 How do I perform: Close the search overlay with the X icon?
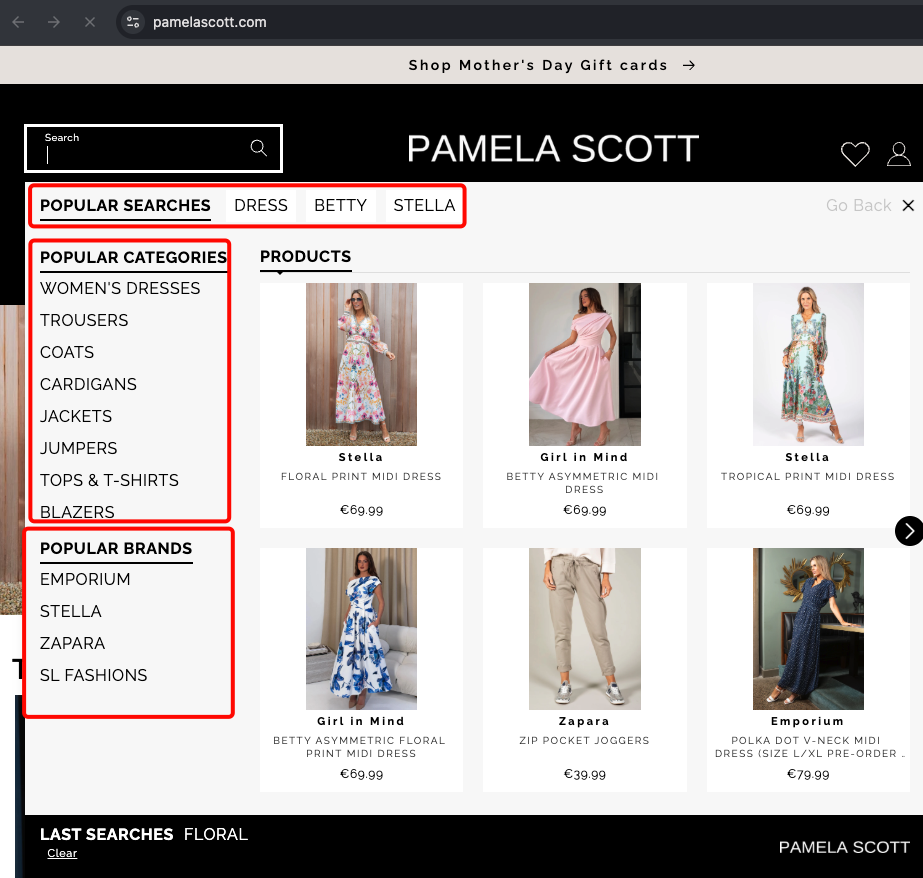click(908, 205)
